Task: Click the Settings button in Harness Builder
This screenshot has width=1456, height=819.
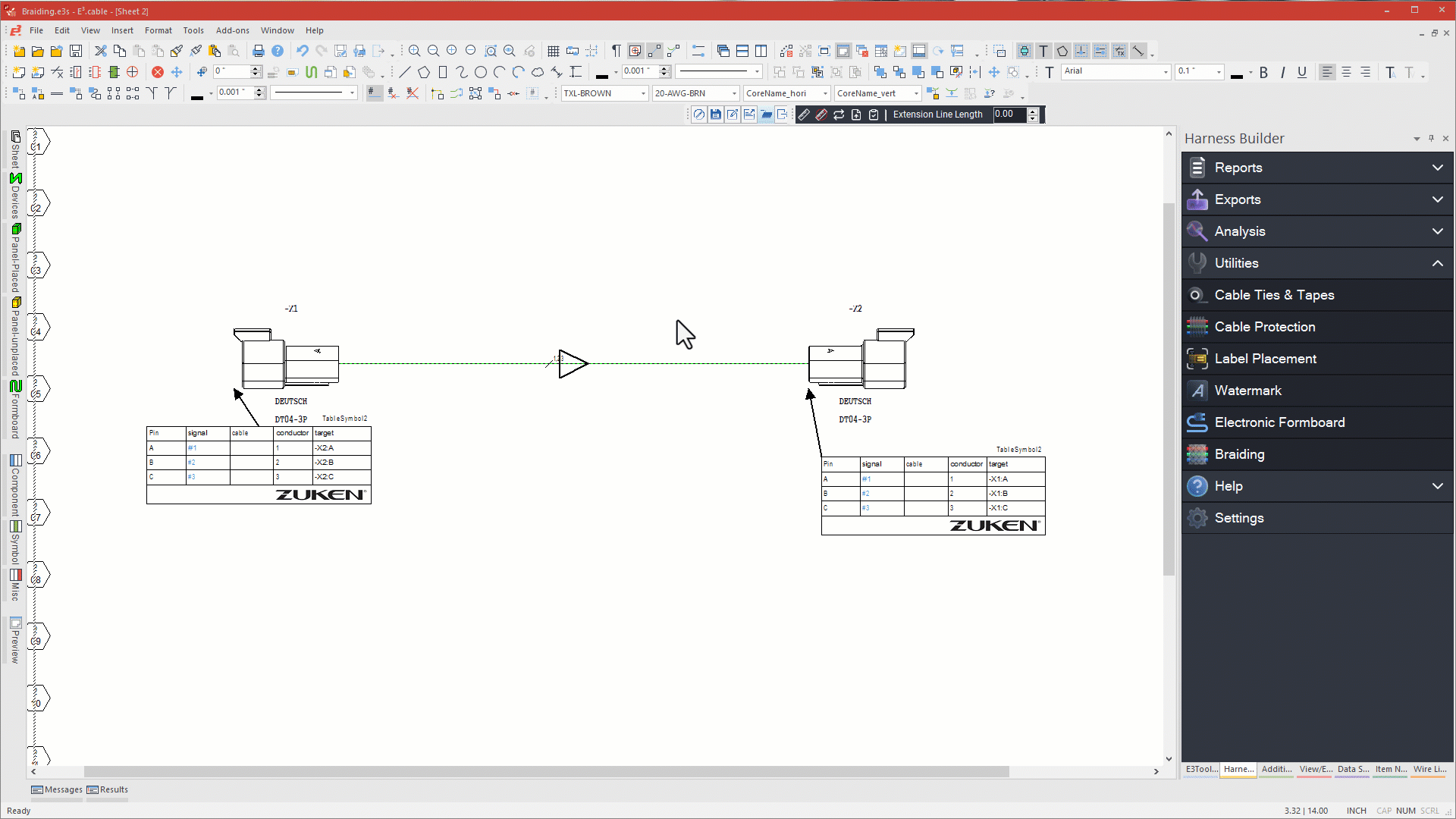Action: (1239, 518)
